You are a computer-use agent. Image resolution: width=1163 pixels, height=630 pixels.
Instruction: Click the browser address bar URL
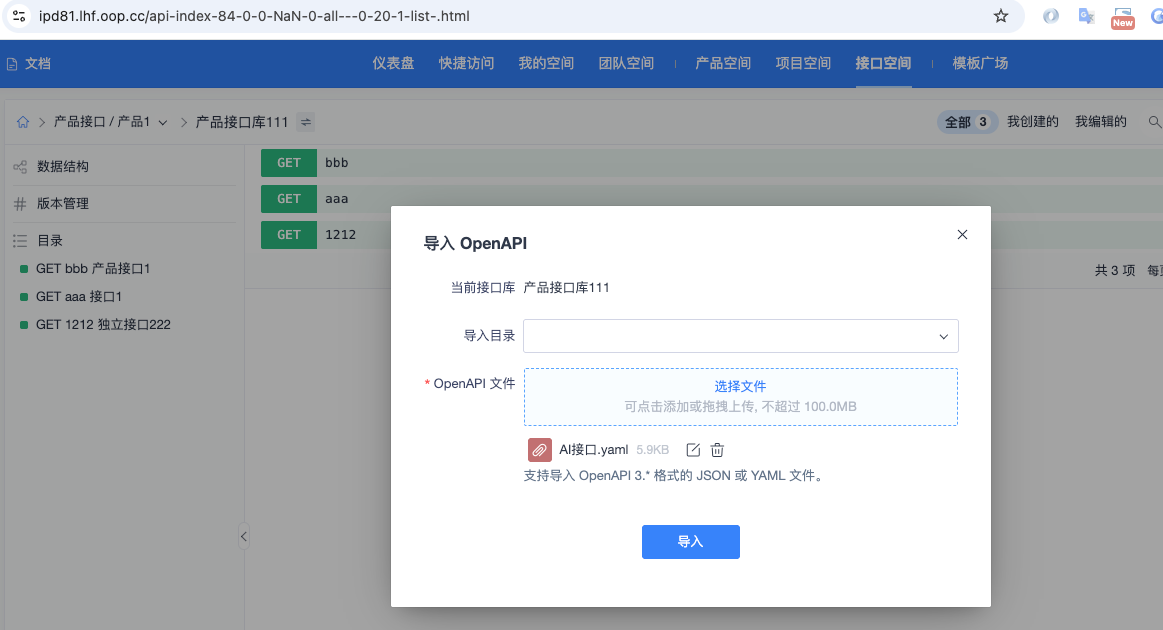[254, 16]
